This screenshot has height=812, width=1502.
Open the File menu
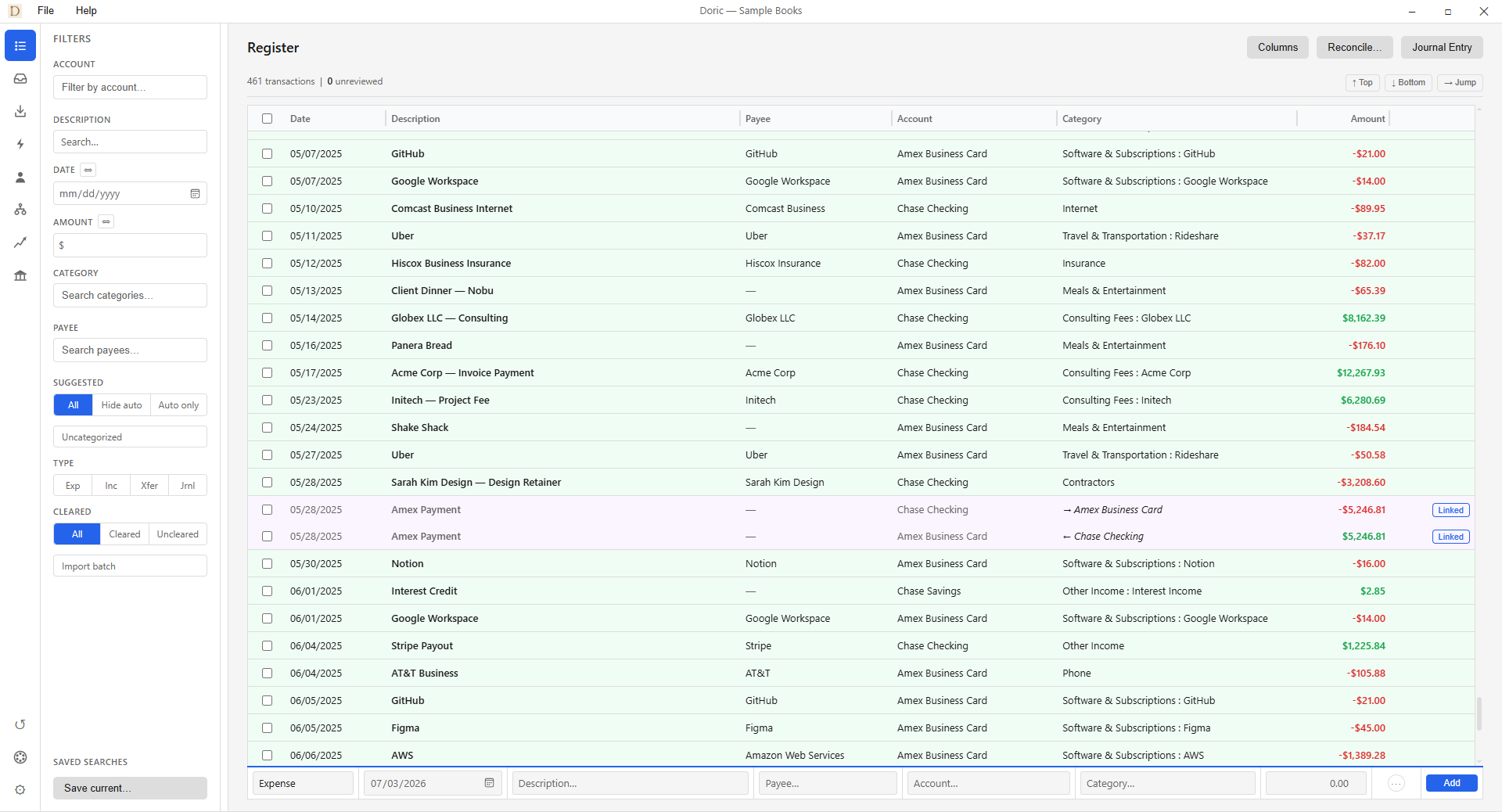46,11
